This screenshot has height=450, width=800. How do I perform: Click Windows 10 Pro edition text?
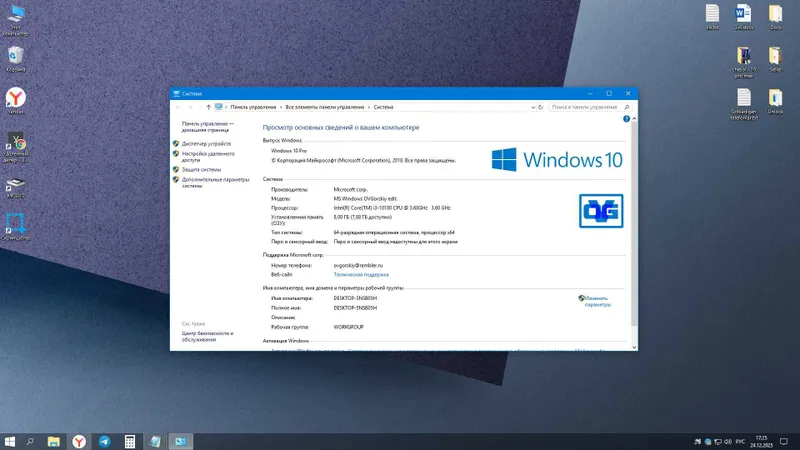(x=289, y=151)
